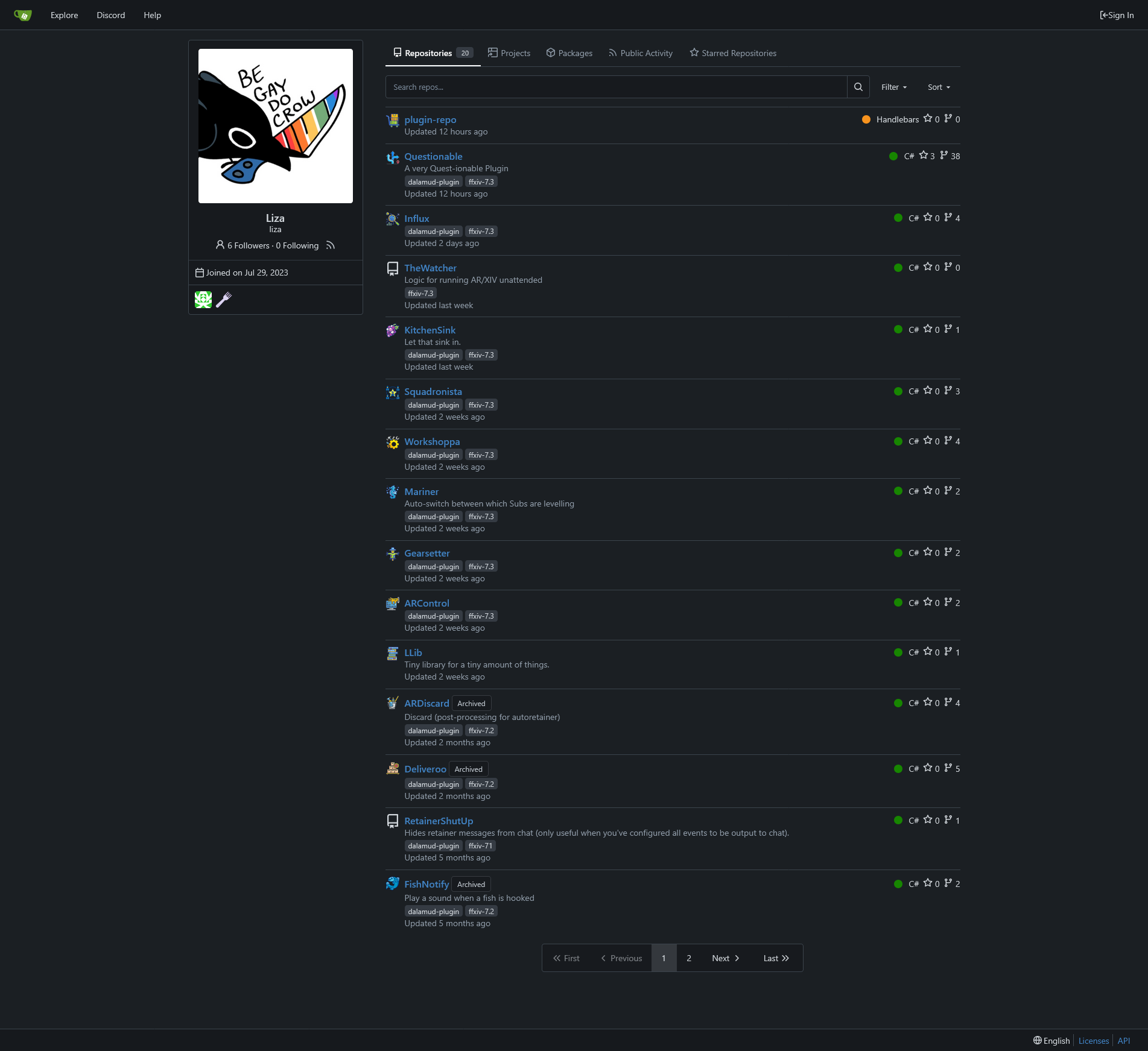The width and height of the screenshot is (1148, 1051).
Task: Switch to the Repositories tab
Action: point(433,53)
